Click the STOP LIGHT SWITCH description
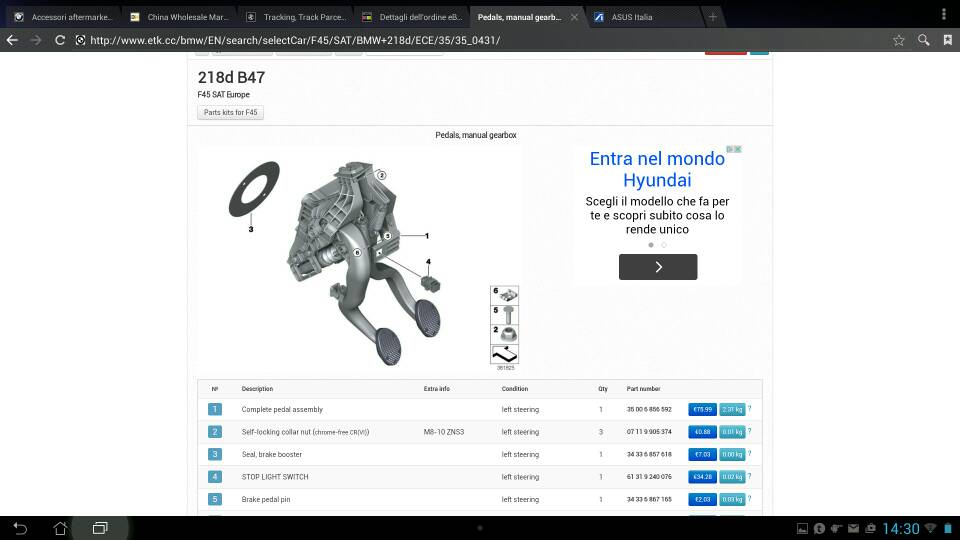Image resolution: width=960 pixels, height=540 pixels. coord(275,477)
